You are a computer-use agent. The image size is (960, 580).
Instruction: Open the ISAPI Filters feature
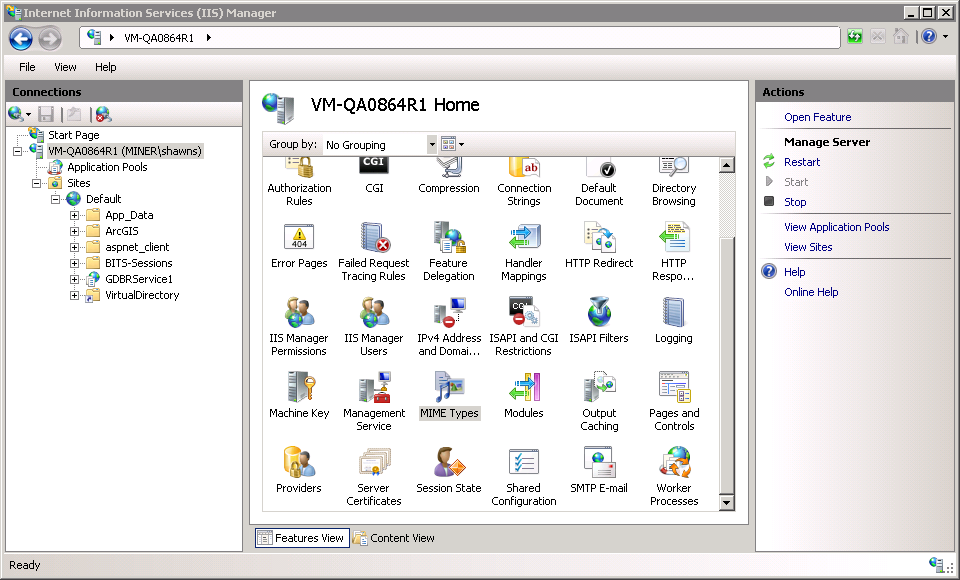(599, 313)
